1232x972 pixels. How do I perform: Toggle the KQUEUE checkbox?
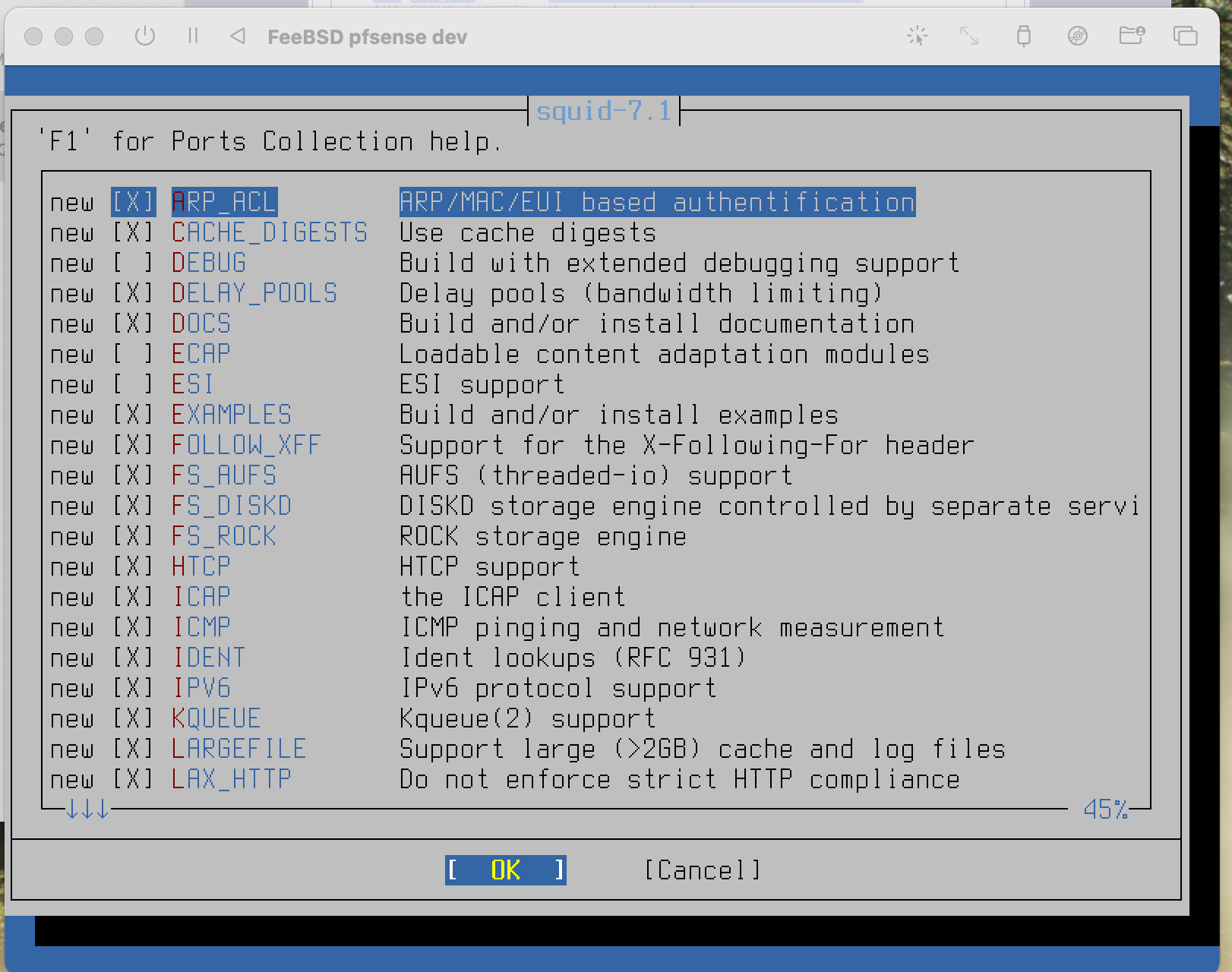134,719
